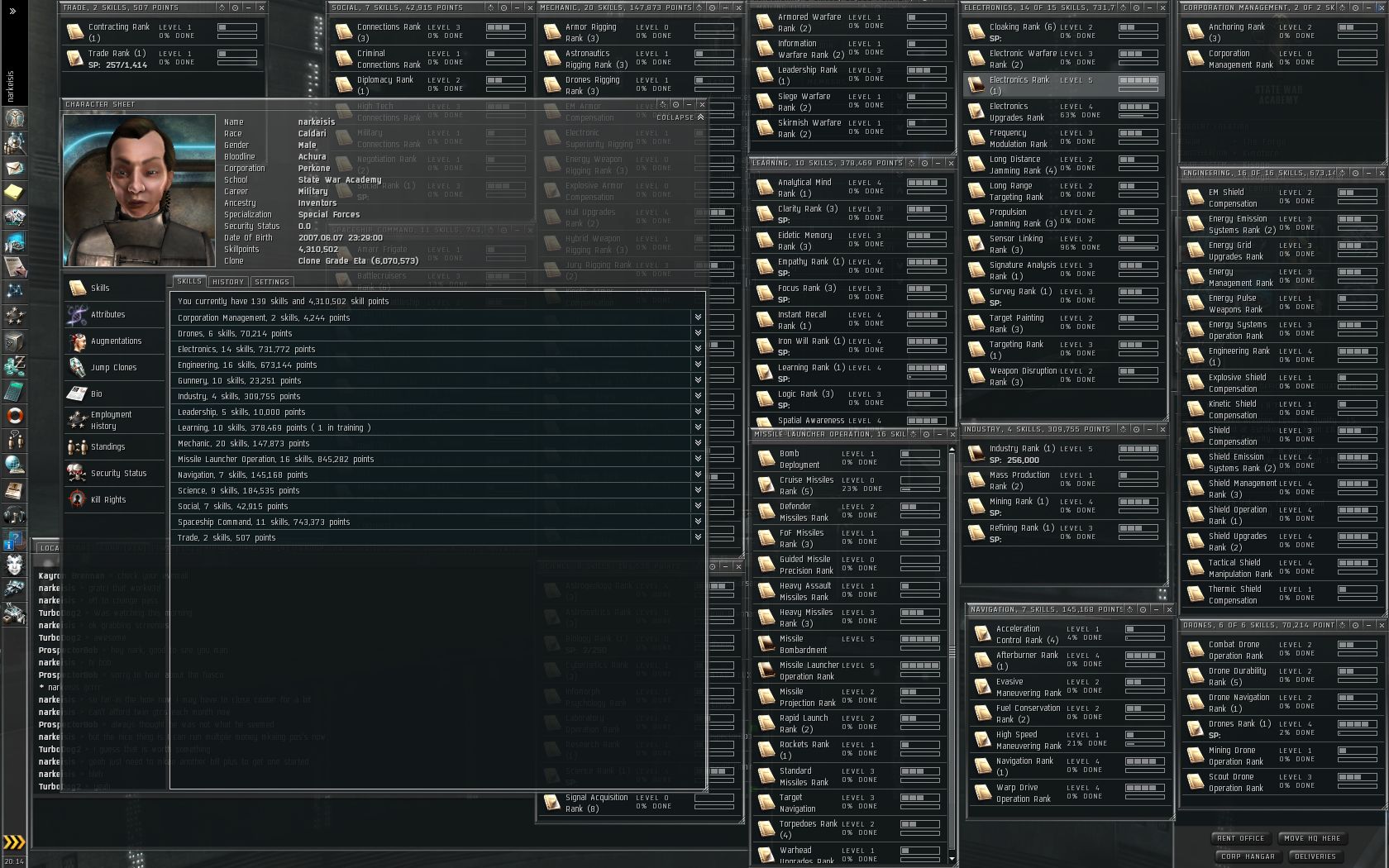Click the Missile Launcher window scroll-down arrow
The width and height of the screenshot is (1389, 868).
tap(952, 859)
